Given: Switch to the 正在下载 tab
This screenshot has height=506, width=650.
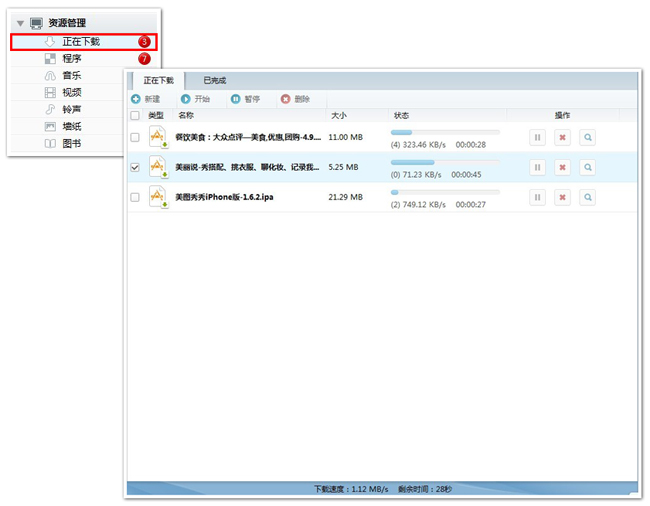Looking at the screenshot, I should coord(158,81).
